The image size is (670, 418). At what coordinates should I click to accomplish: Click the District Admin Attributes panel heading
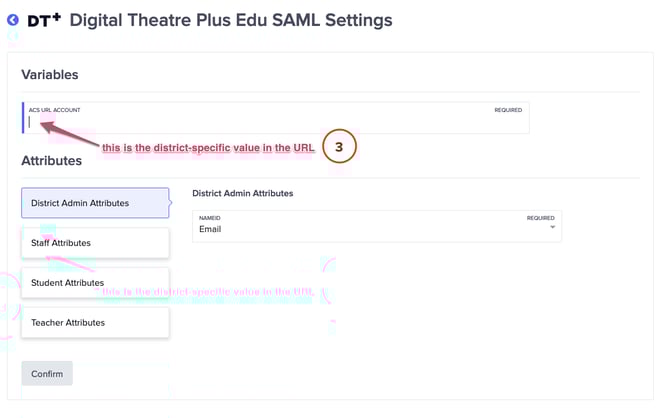point(249,193)
